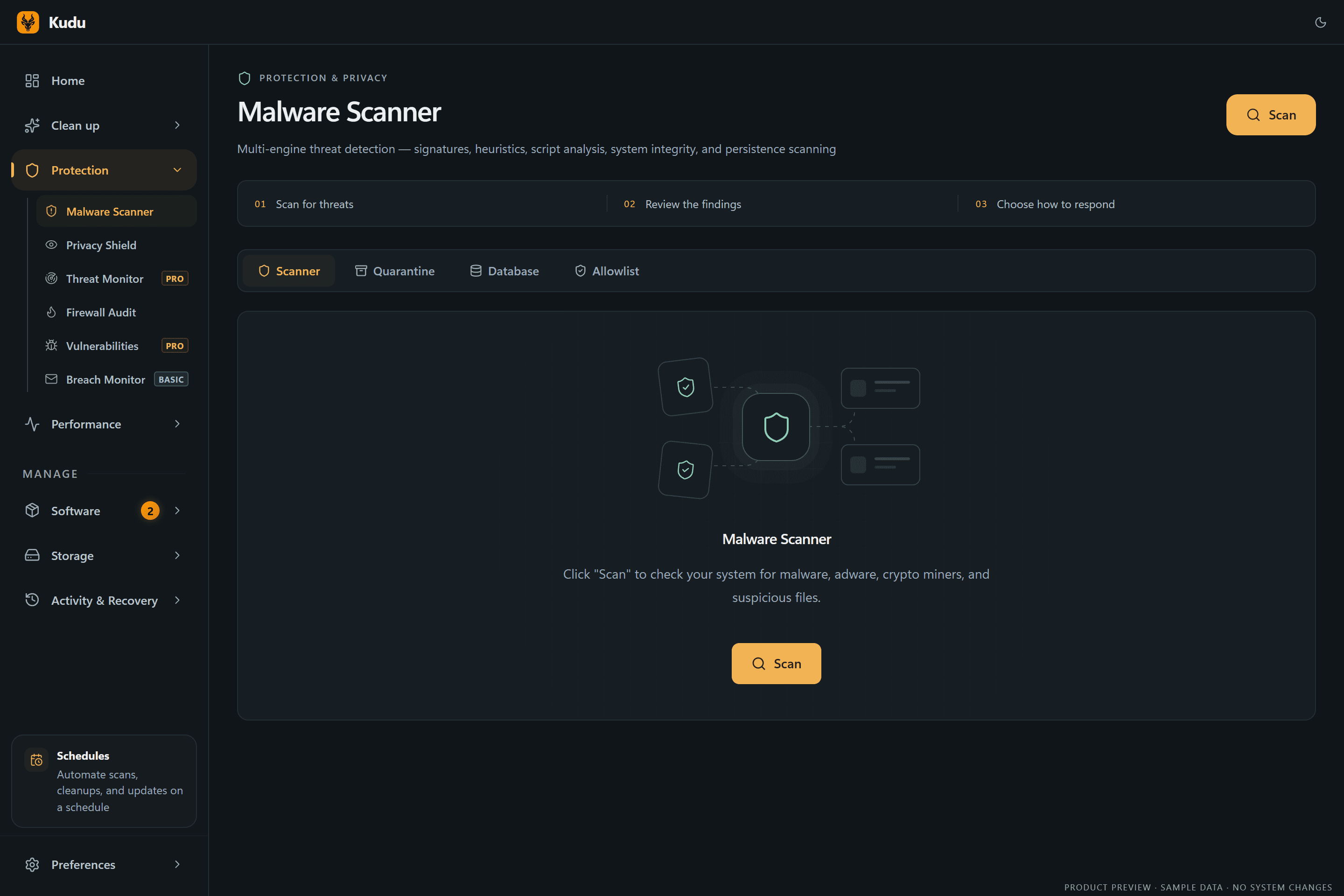
Task: Click the central shield illustration
Action: (x=776, y=427)
